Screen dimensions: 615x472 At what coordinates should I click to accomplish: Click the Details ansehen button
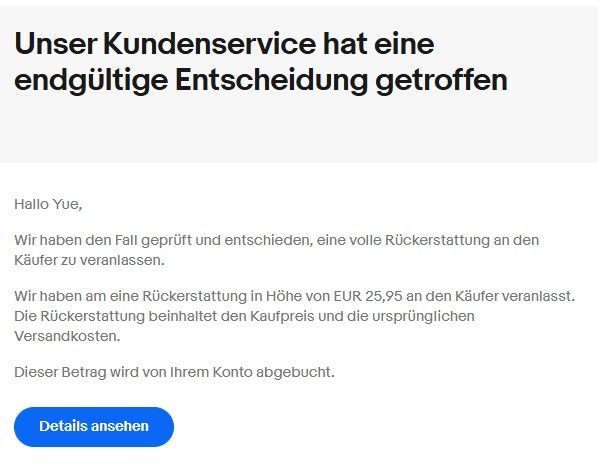[94, 426]
